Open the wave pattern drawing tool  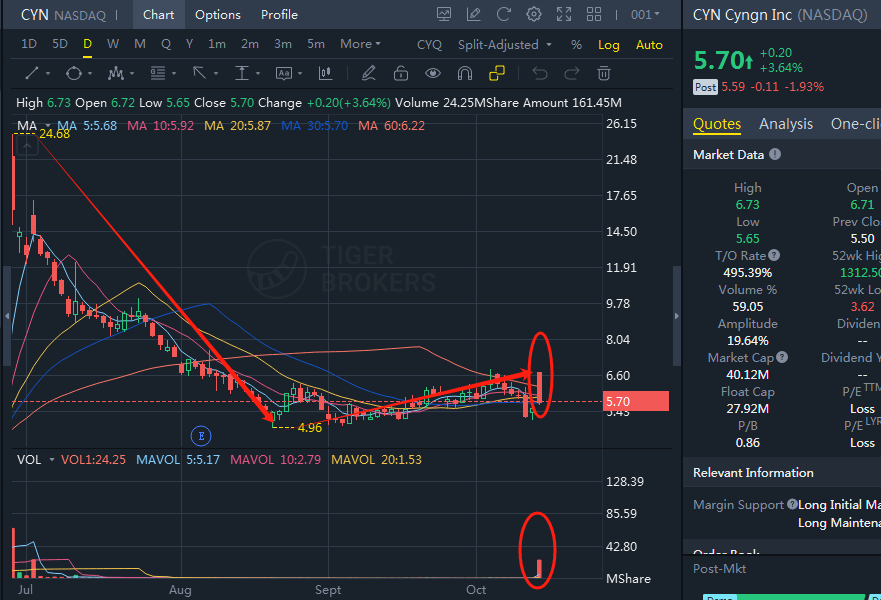point(116,73)
